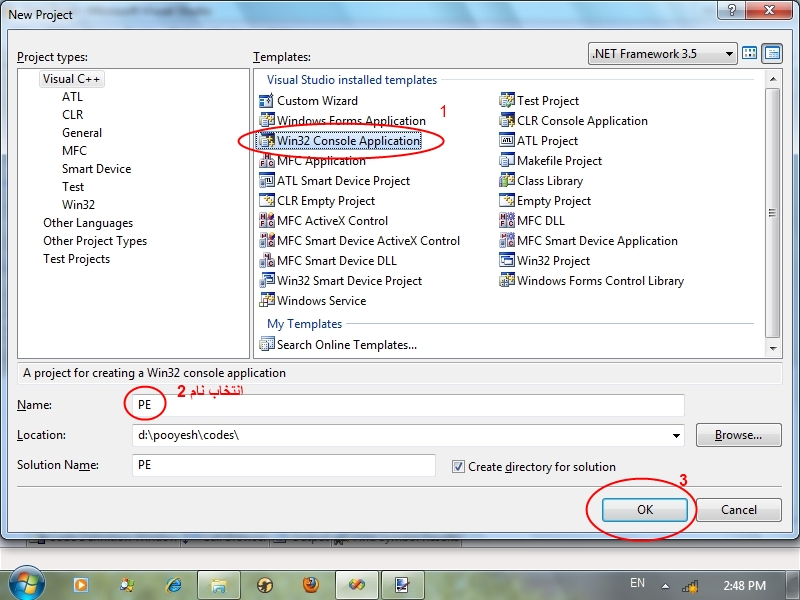
Task: Click the templates list scrollbar up arrow
Action: click(x=773, y=79)
